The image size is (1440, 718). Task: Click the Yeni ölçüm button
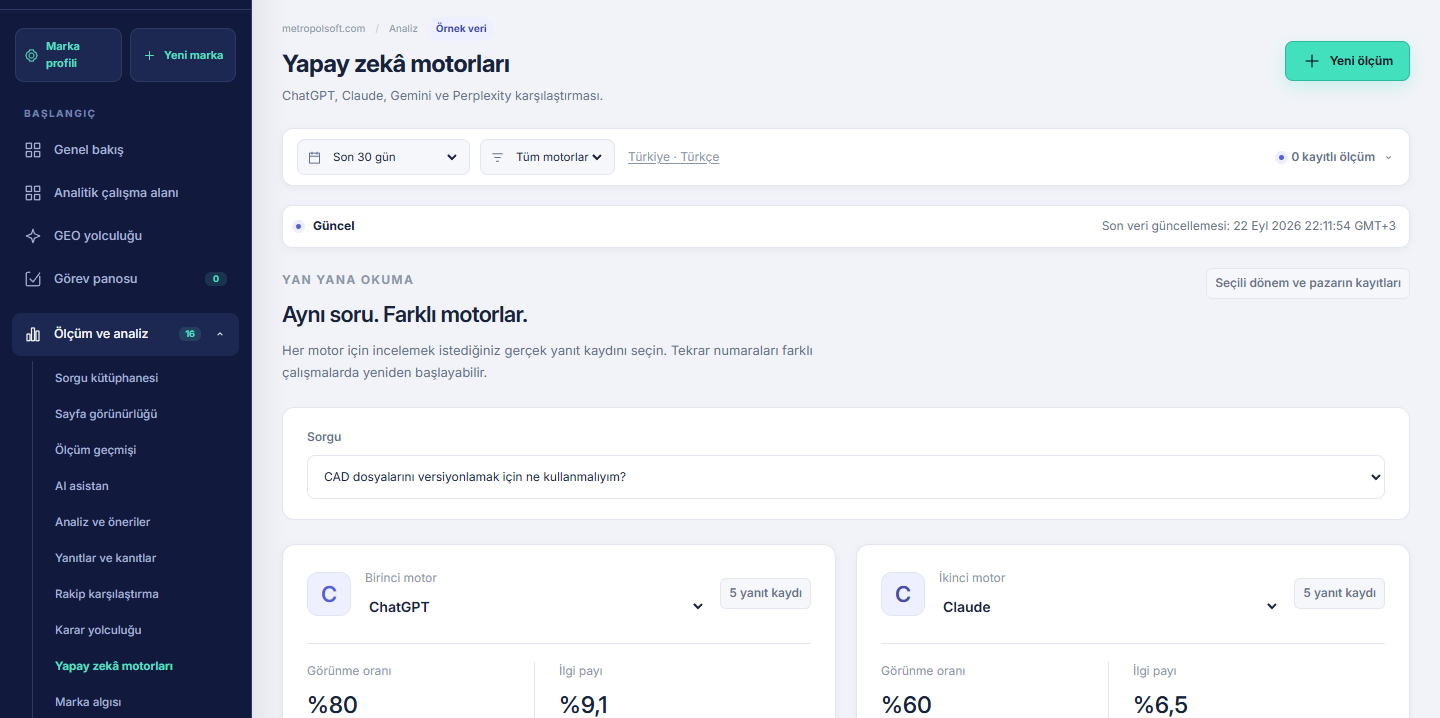[1347, 61]
